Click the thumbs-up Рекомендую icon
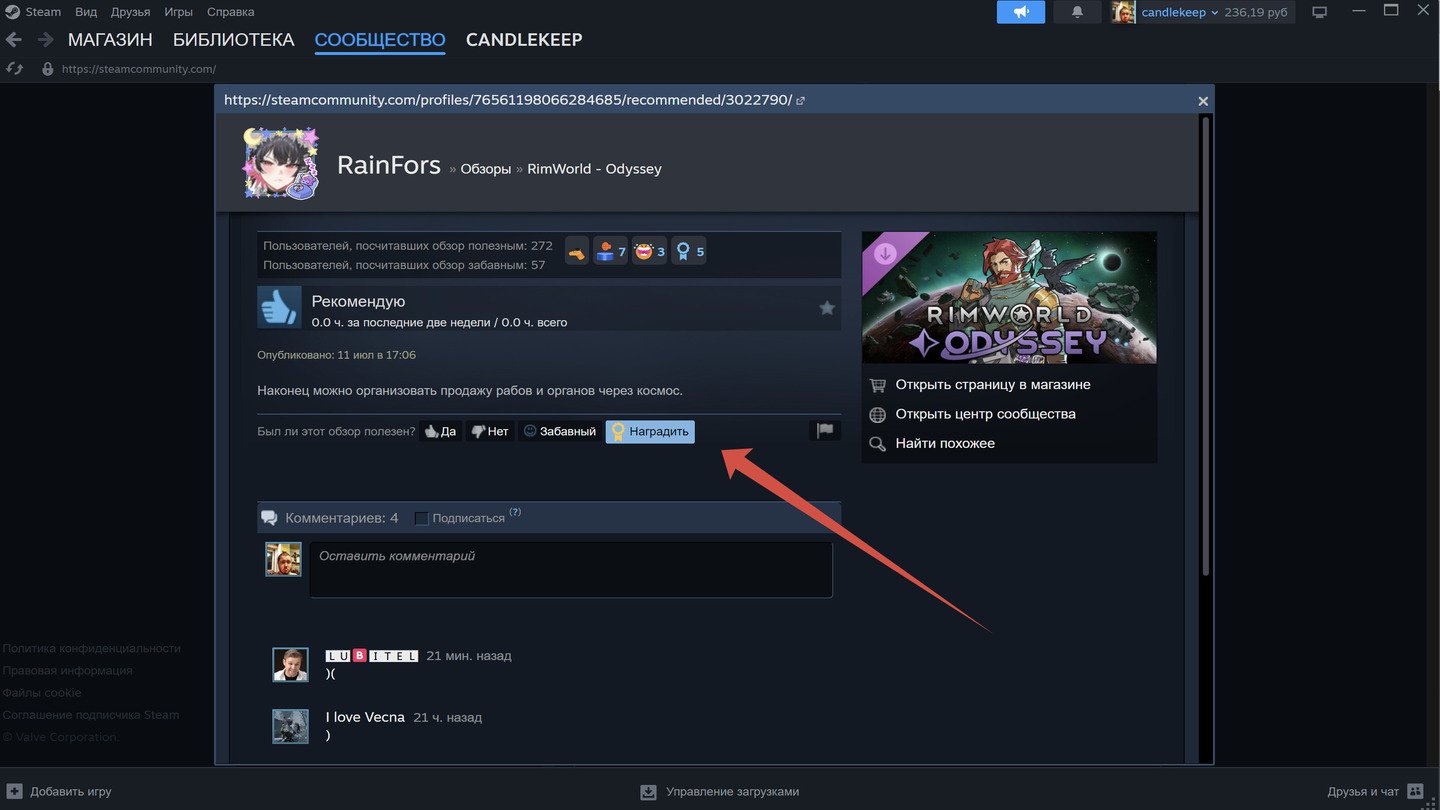The height and width of the screenshot is (810, 1440). (x=279, y=308)
